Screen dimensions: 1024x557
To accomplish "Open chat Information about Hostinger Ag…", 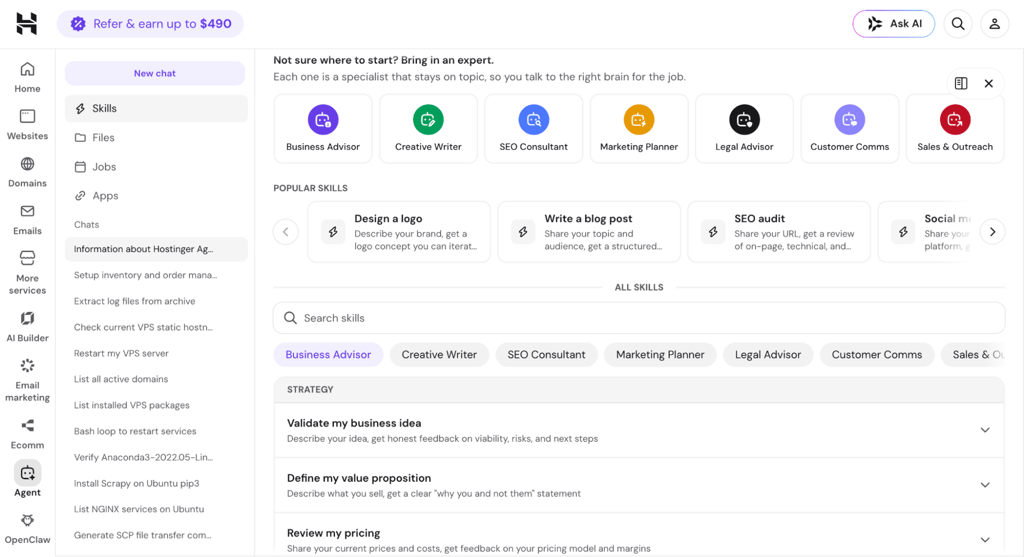I will tap(156, 249).
